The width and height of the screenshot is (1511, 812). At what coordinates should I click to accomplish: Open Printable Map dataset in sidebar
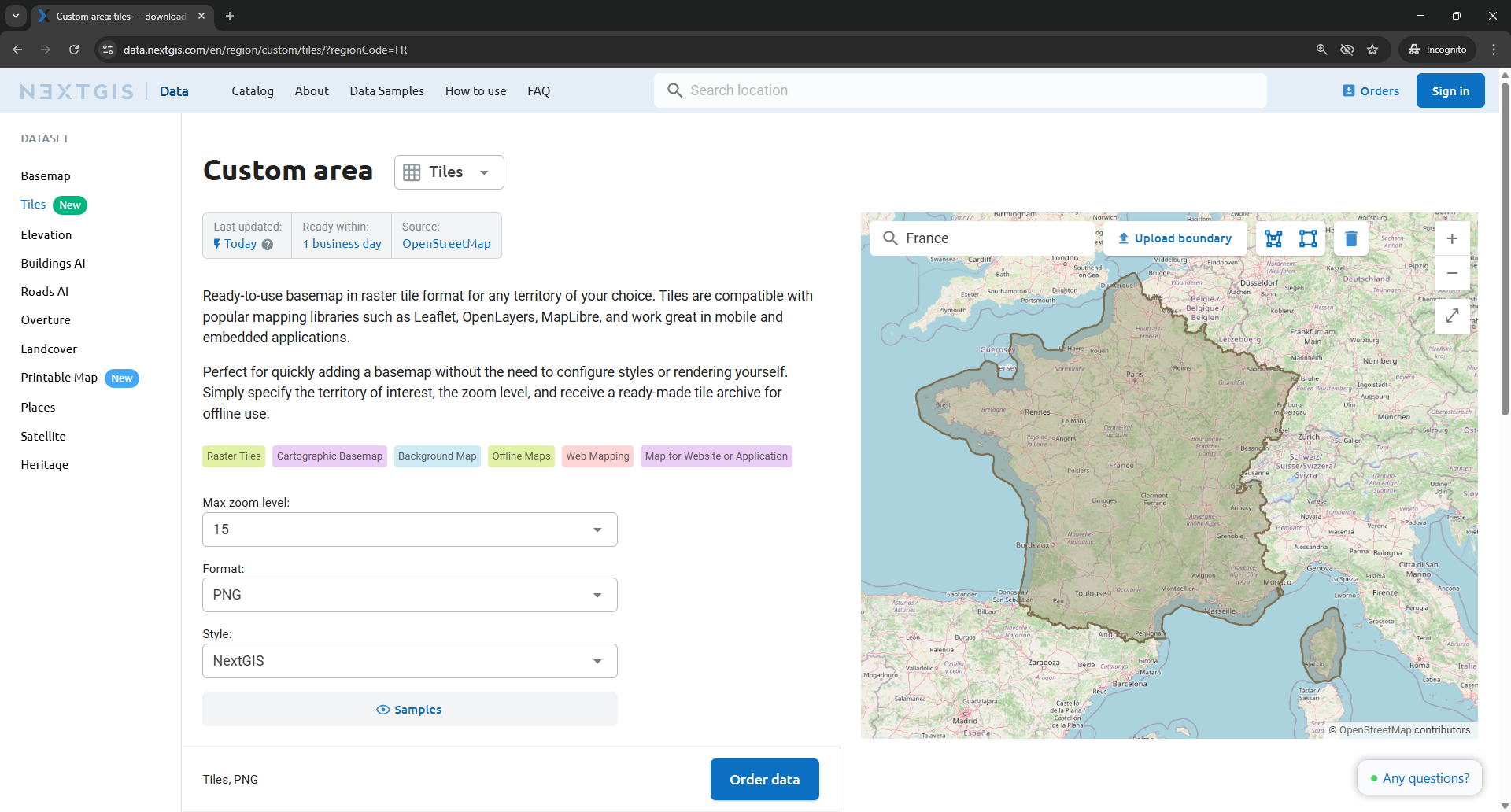pos(59,378)
